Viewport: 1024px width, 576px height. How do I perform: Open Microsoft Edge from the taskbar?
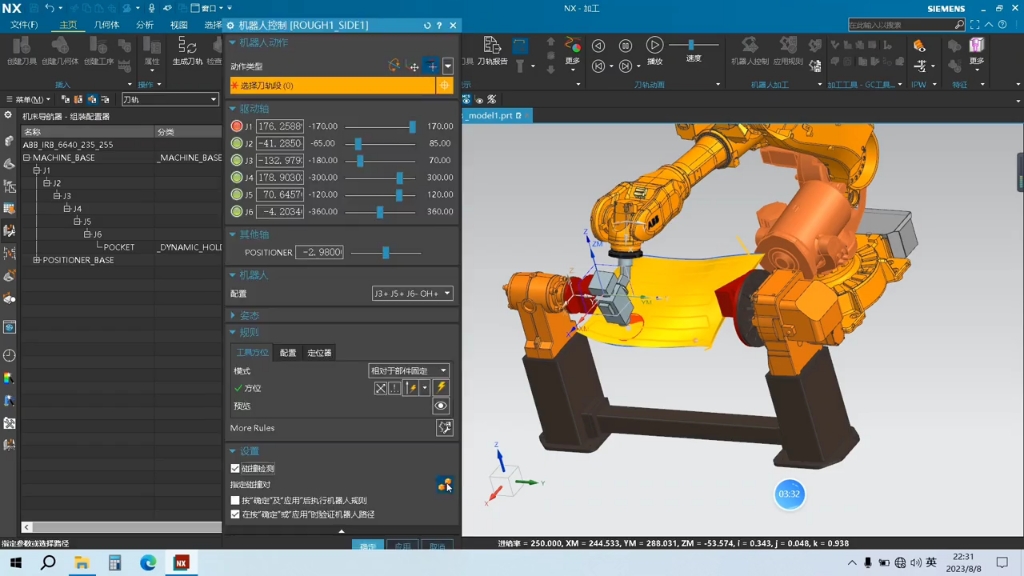pos(148,562)
